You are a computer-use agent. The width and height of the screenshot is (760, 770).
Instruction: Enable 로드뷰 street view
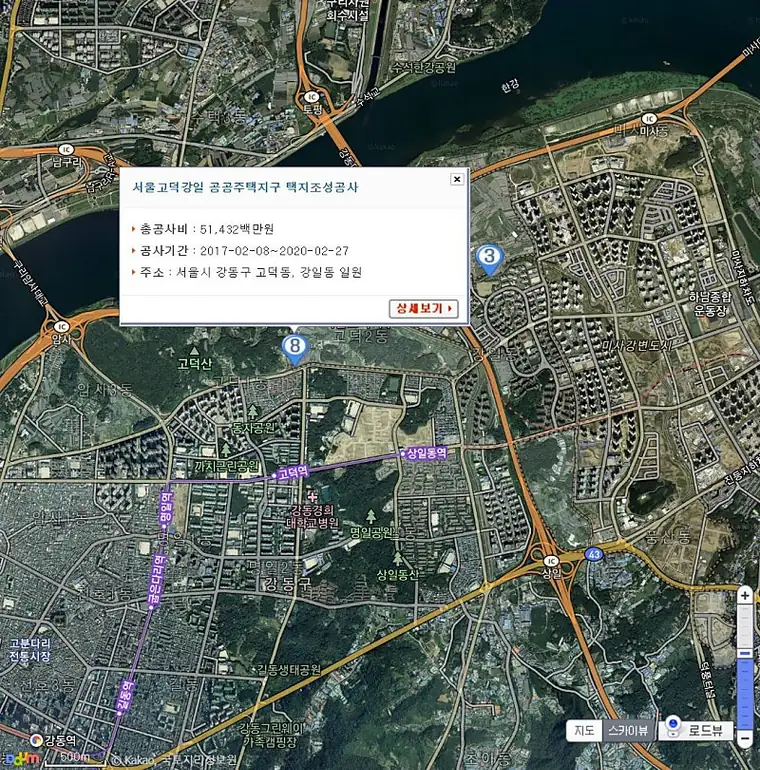click(696, 730)
